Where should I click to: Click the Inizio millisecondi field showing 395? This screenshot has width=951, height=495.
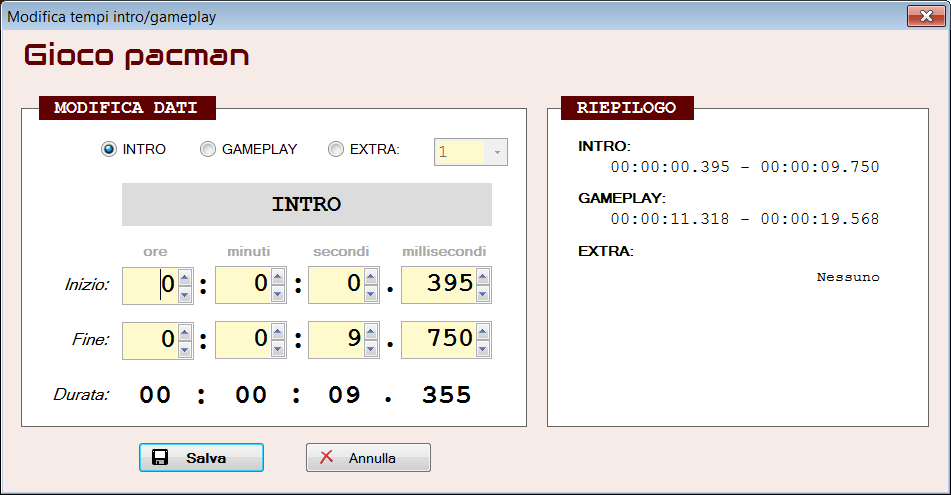pyautogui.click(x=438, y=285)
